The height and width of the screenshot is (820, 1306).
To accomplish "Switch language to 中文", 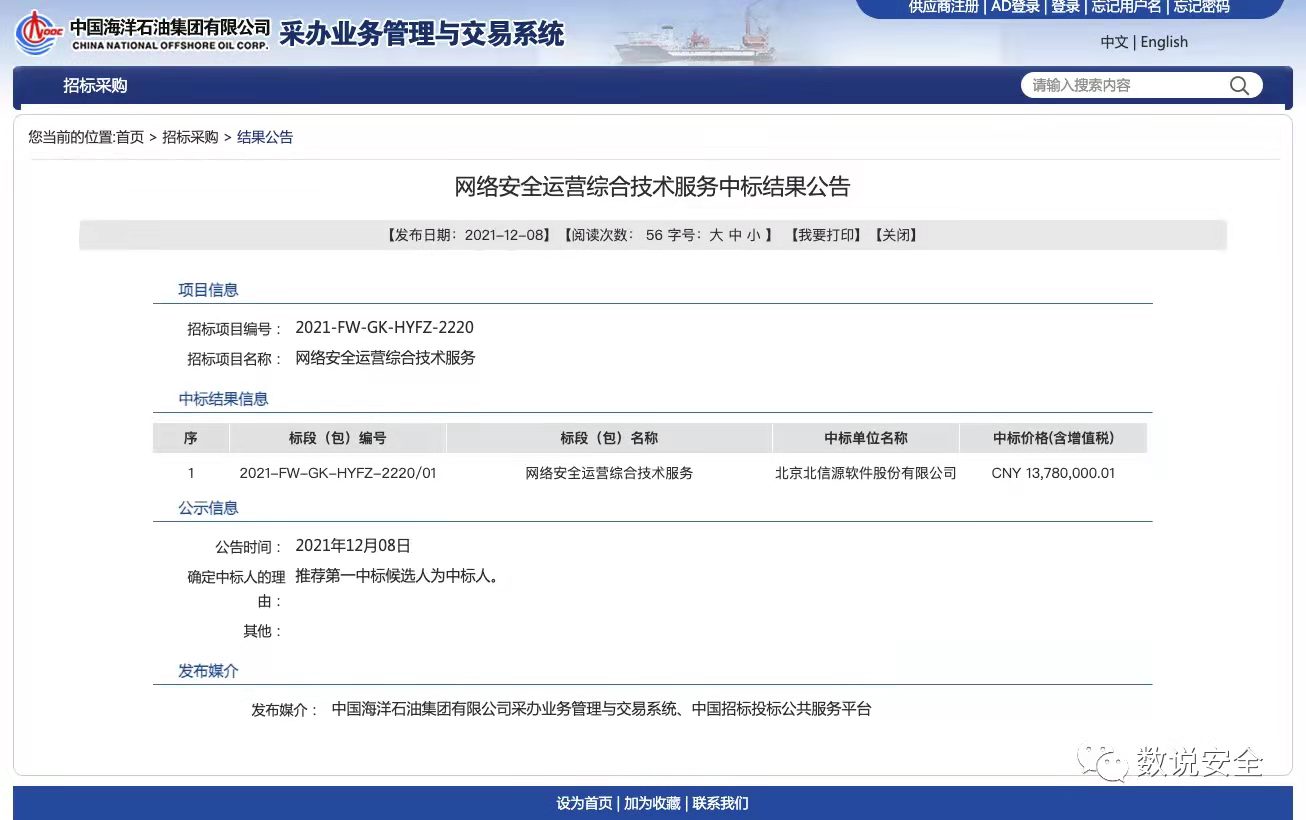I will click(1114, 42).
